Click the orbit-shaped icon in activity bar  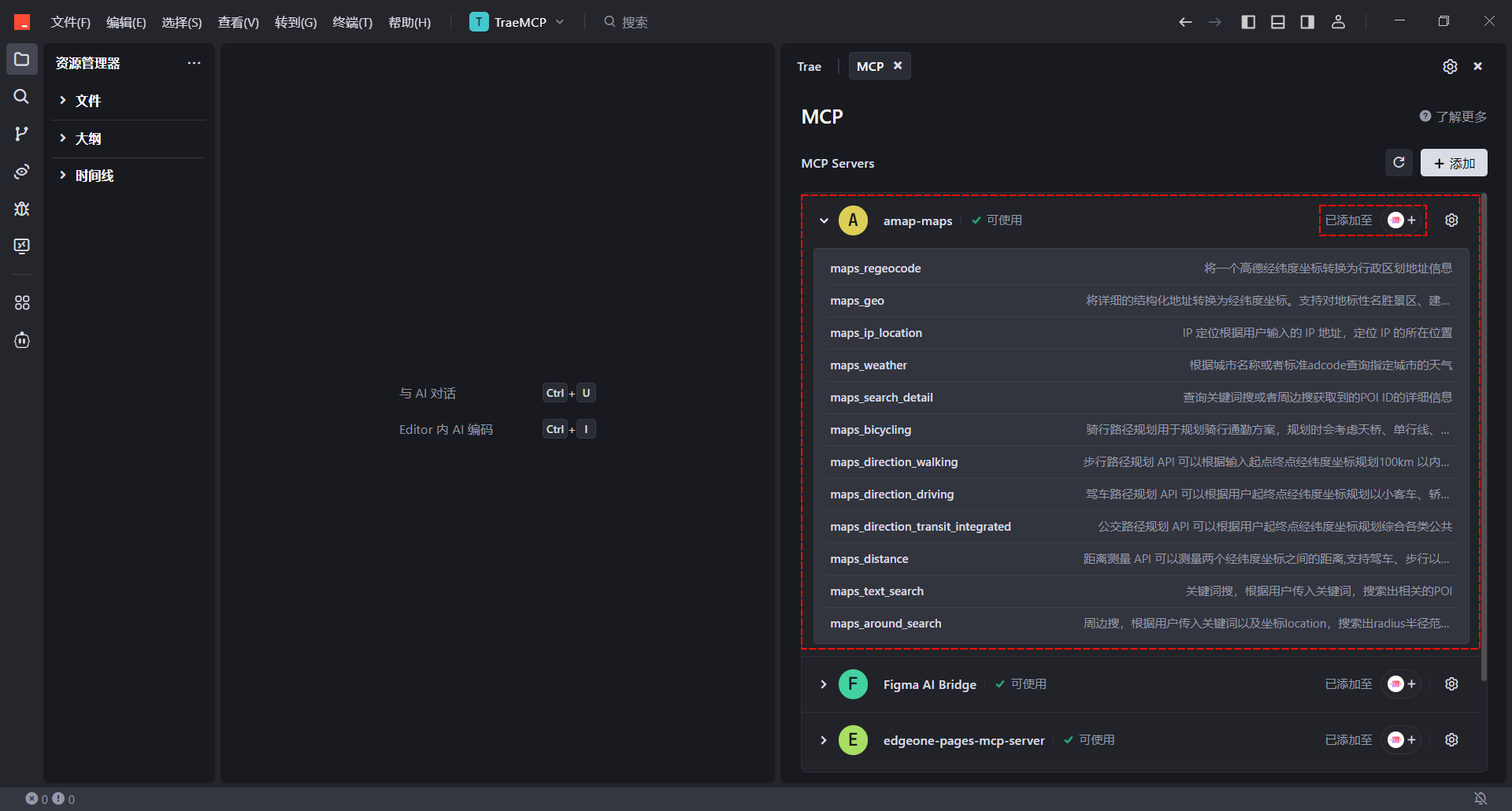pyautogui.click(x=22, y=172)
